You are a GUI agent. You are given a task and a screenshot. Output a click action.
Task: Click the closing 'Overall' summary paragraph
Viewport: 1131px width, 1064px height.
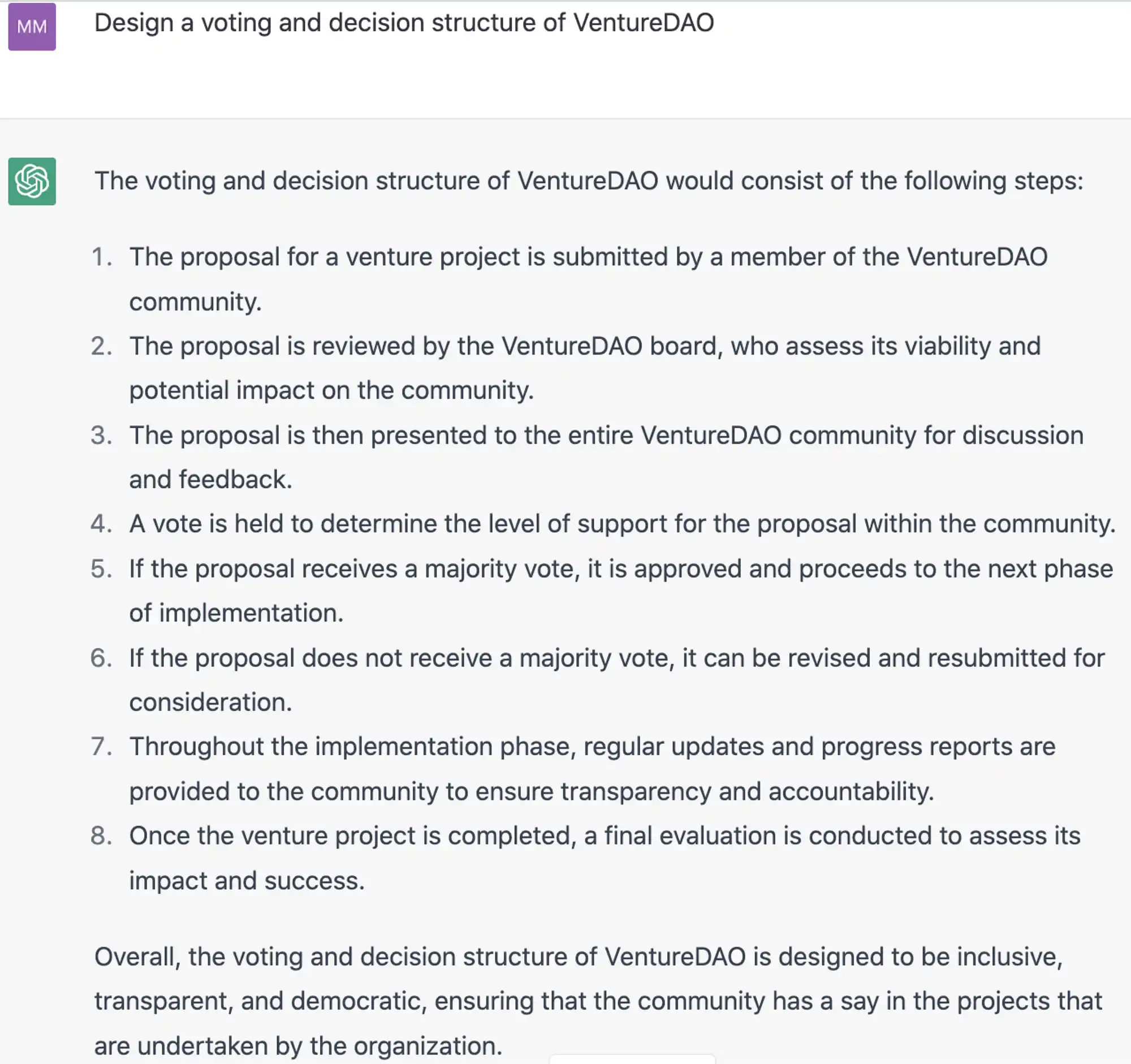click(x=598, y=1001)
